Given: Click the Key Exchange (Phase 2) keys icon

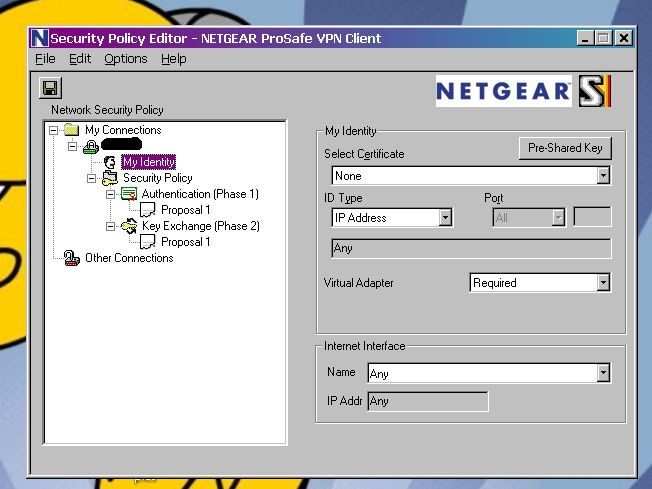Looking at the screenshot, I should coord(129,226).
